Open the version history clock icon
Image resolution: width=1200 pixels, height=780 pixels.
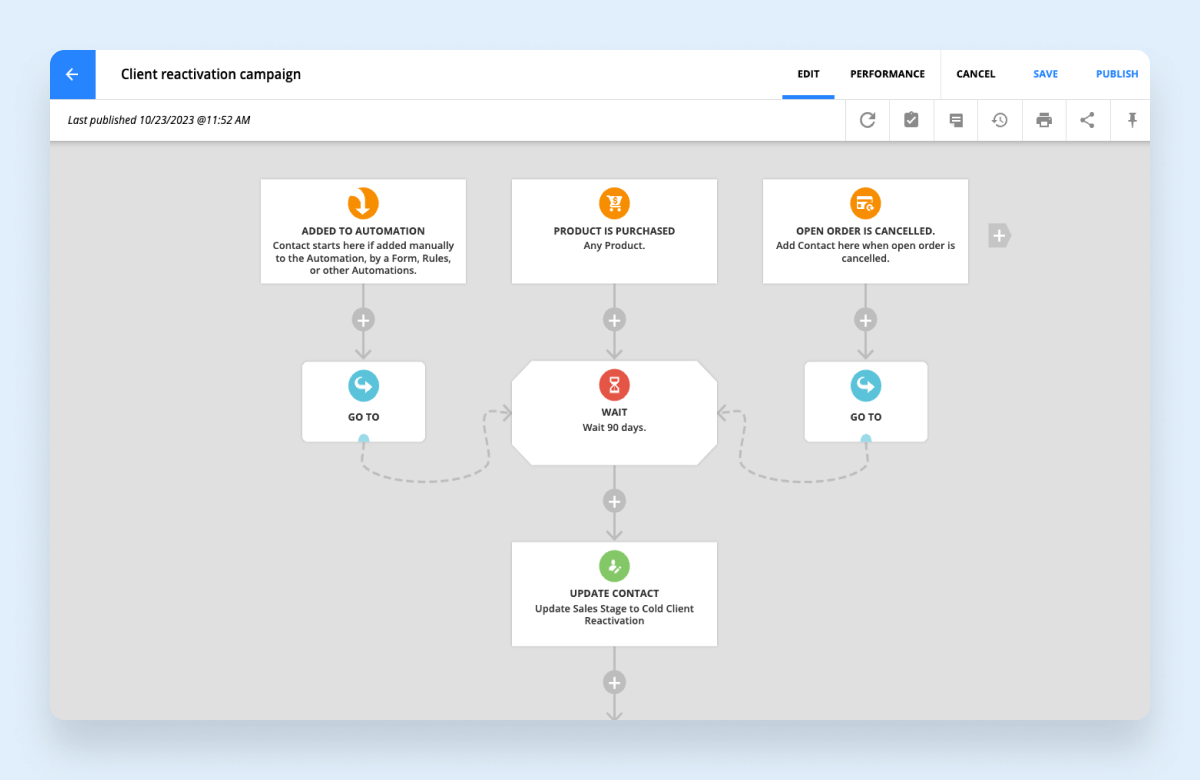click(999, 120)
